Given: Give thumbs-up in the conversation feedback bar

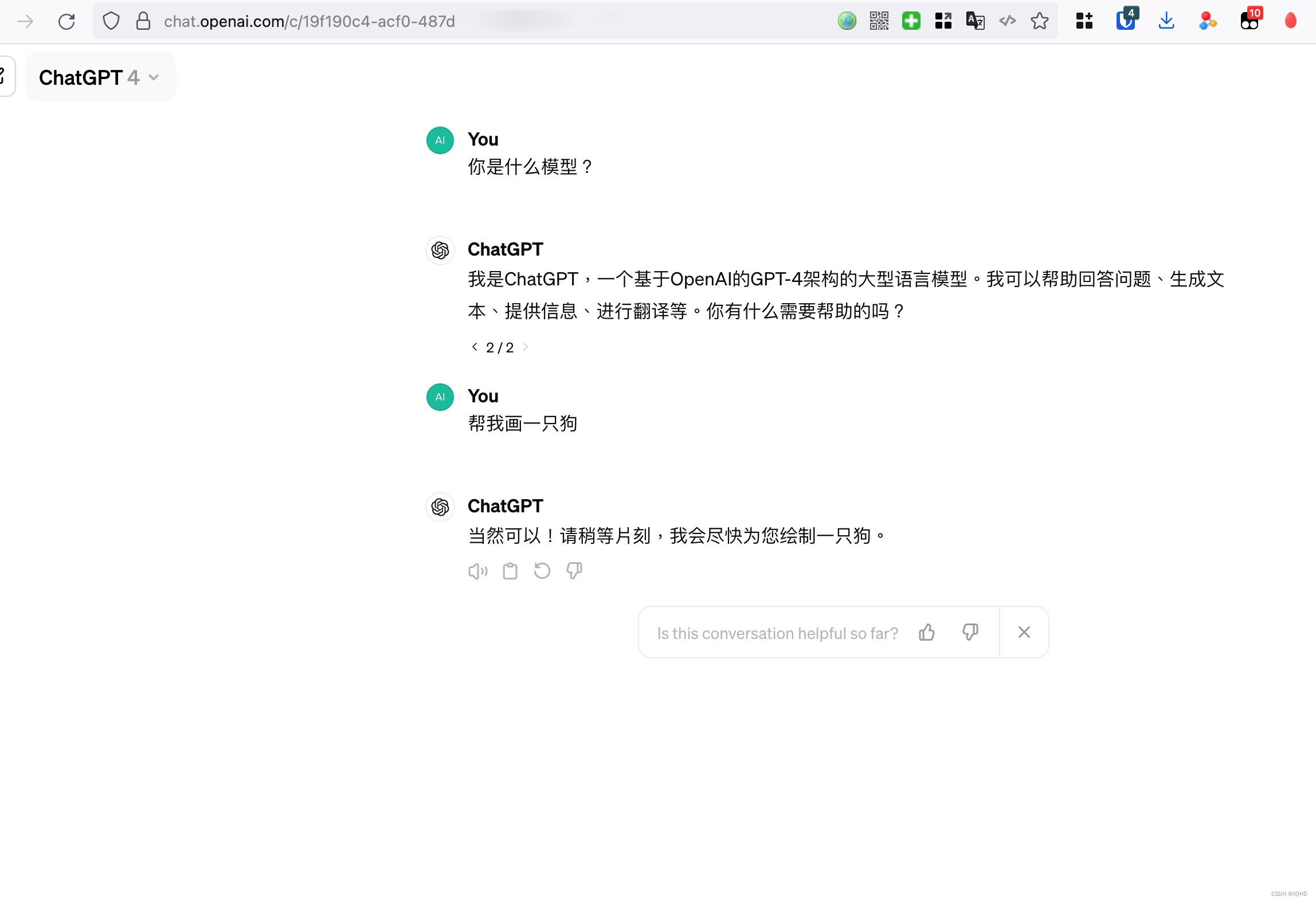Looking at the screenshot, I should [926, 632].
